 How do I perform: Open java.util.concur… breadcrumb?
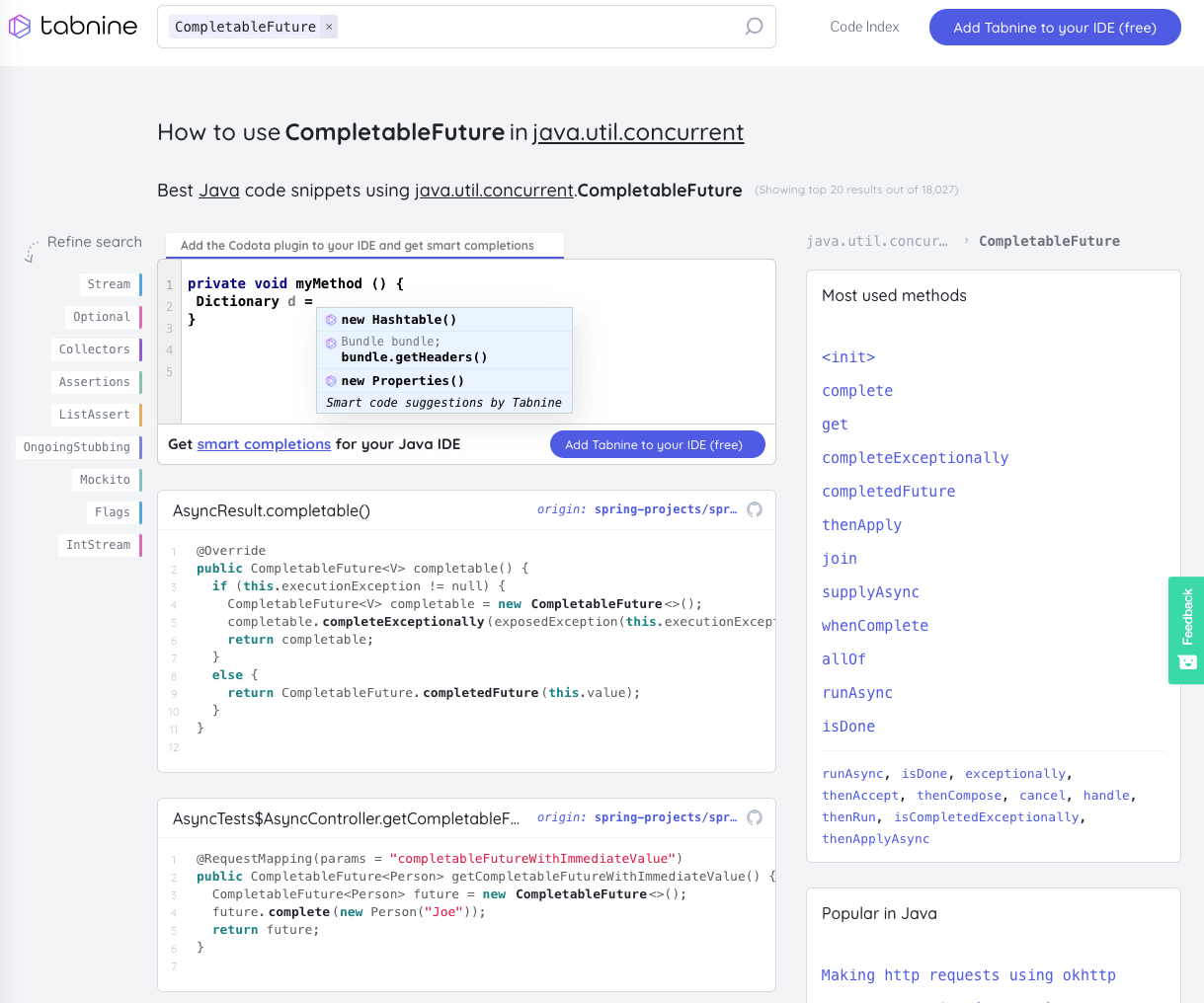[876, 241]
